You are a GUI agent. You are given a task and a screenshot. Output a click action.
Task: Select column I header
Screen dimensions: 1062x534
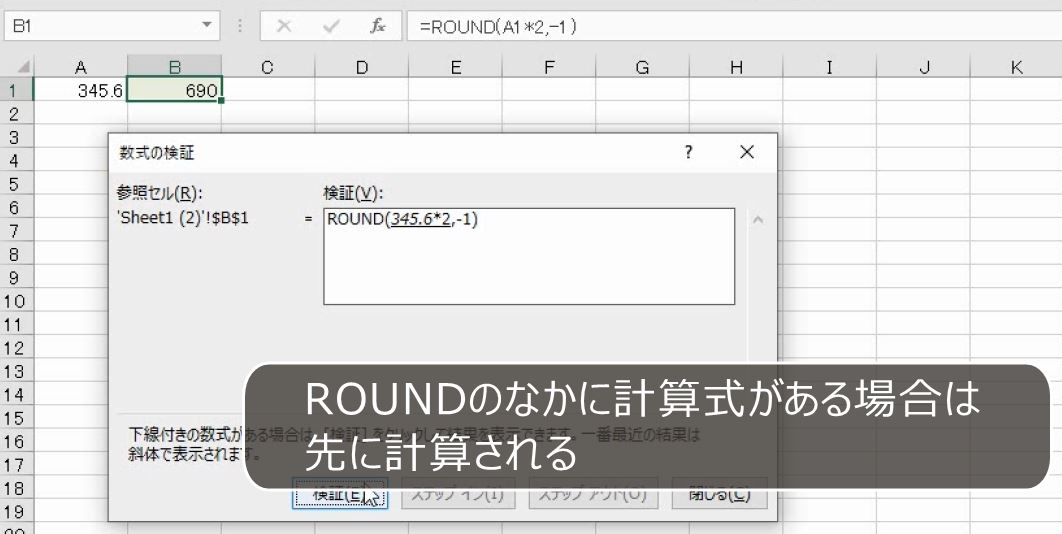[829, 67]
